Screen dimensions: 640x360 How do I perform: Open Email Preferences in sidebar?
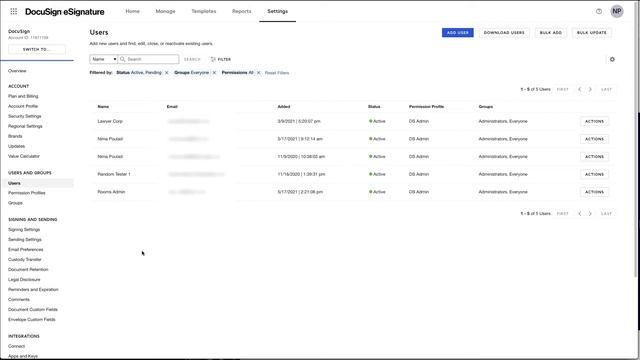(x=26, y=250)
